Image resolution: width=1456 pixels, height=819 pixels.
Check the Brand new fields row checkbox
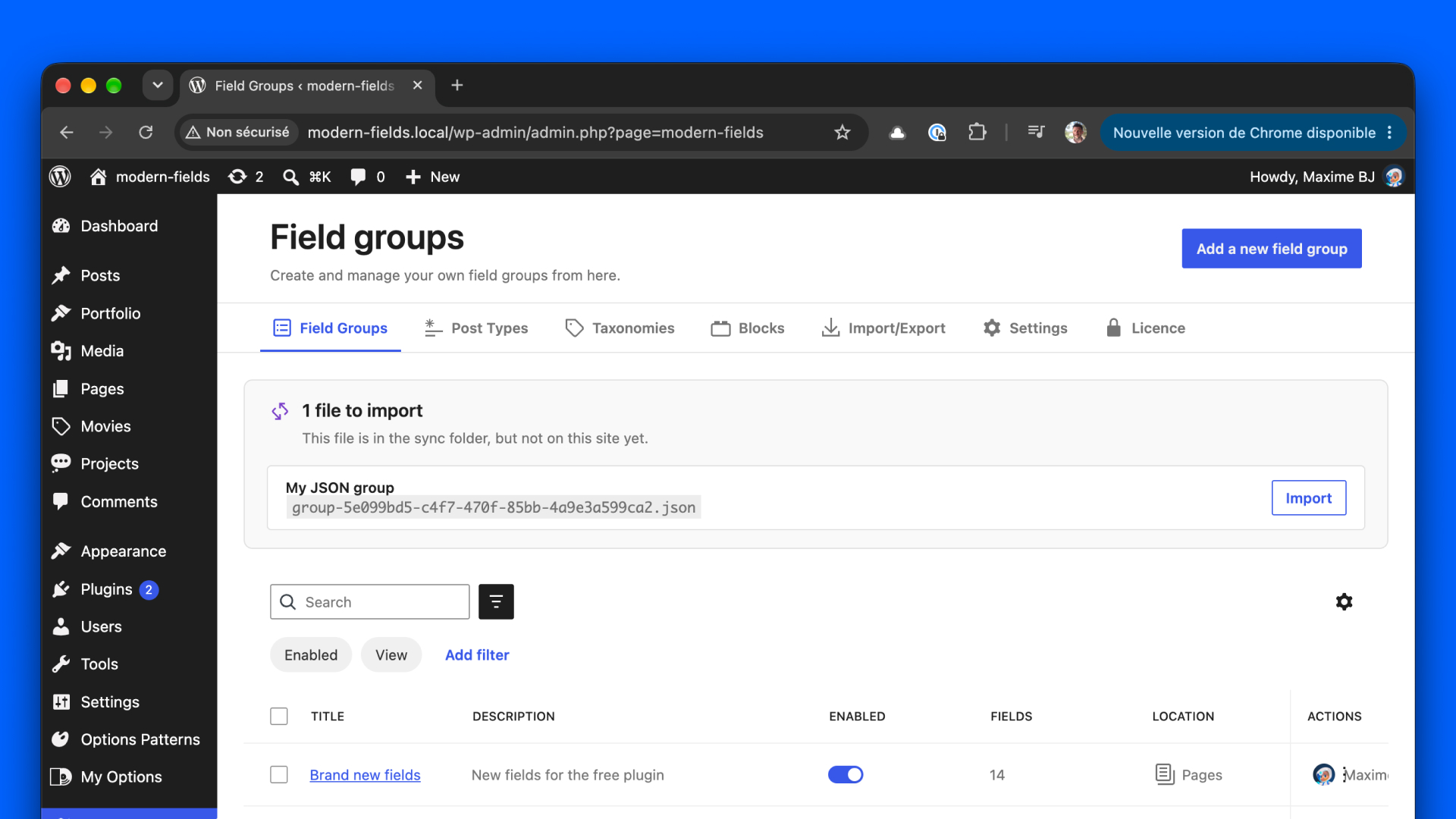279,775
